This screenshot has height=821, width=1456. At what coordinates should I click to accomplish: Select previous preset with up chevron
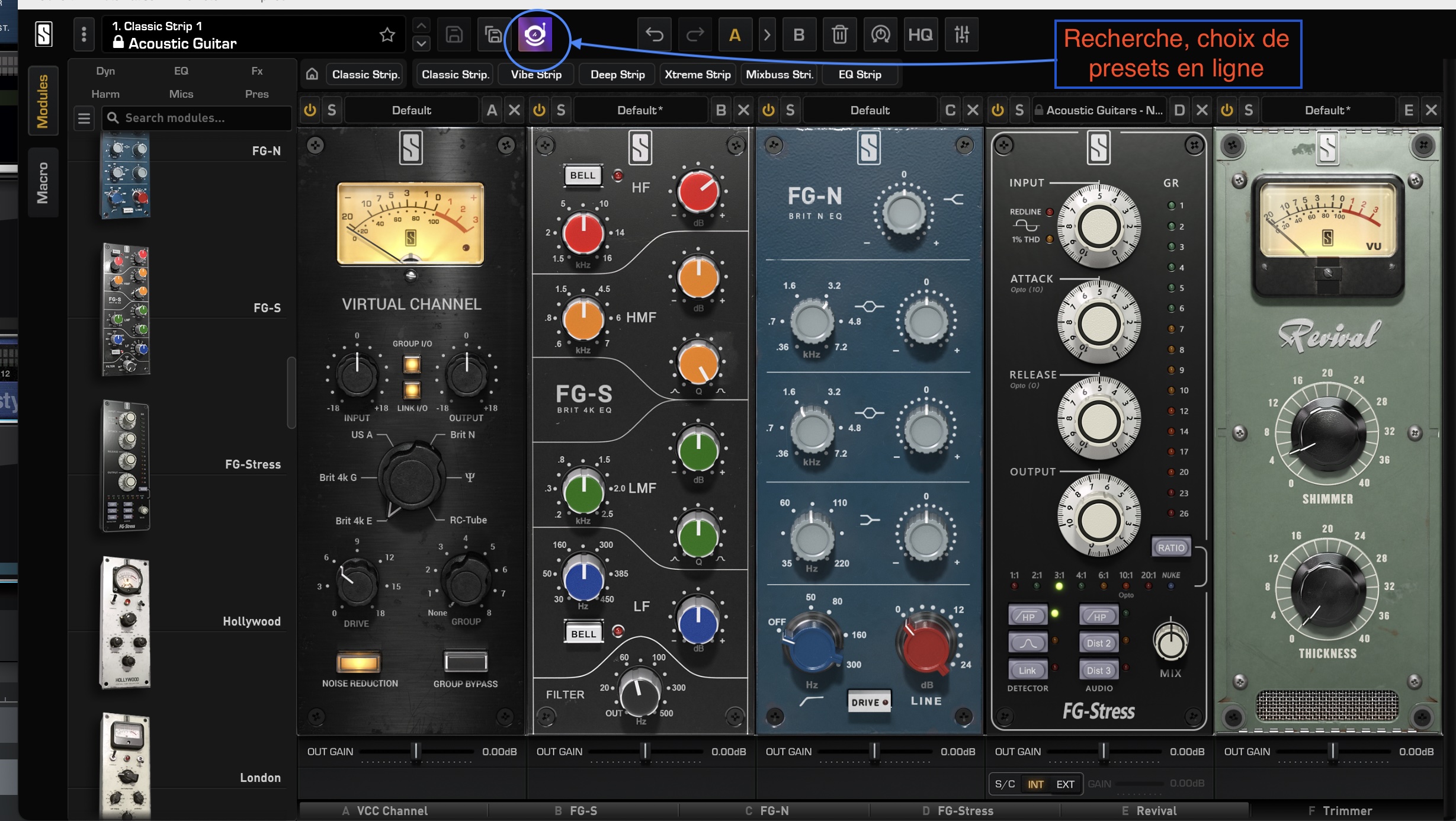point(421,26)
